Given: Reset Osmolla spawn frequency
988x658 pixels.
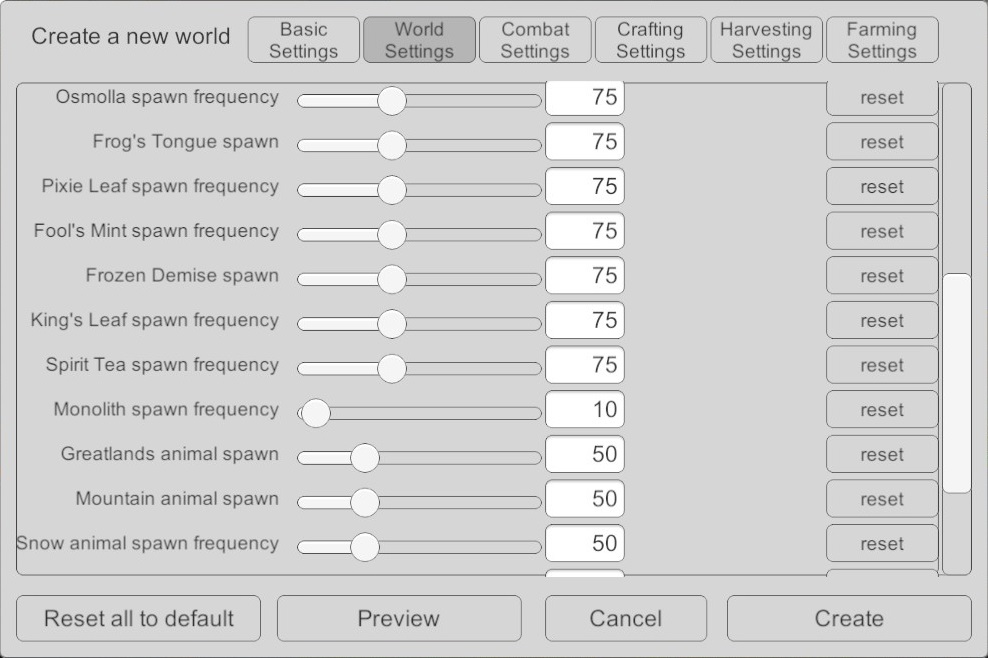Looking at the screenshot, I should point(881,98).
